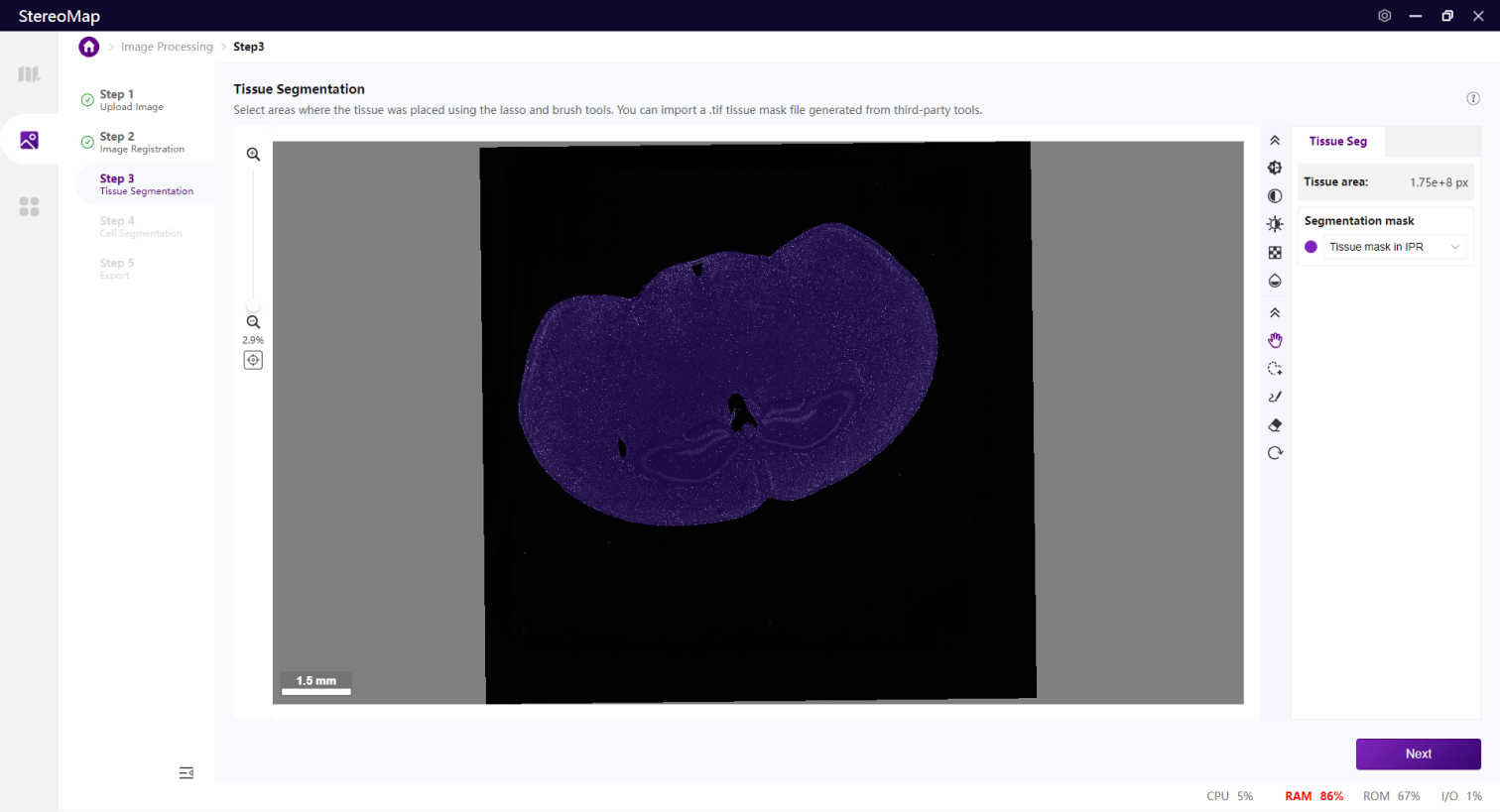Click the redo rotate-arrow icon
This screenshot has height=812, width=1500.
(x=1275, y=453)
